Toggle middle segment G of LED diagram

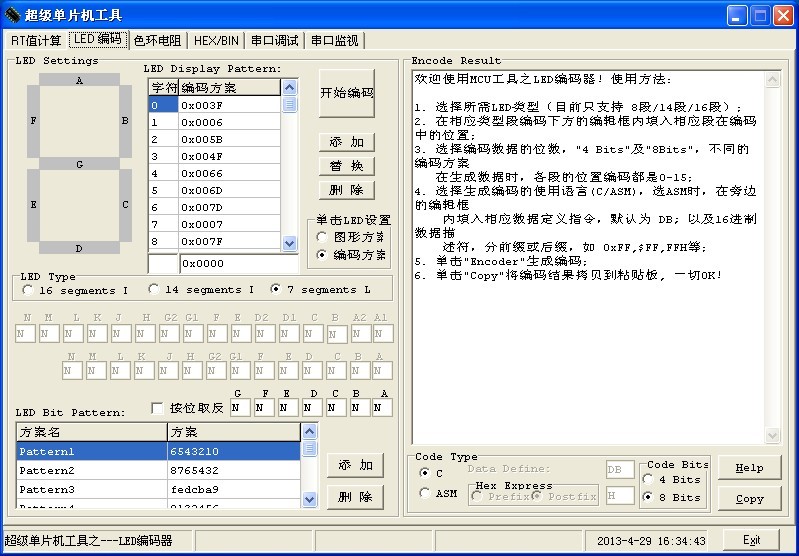(79, 164)
